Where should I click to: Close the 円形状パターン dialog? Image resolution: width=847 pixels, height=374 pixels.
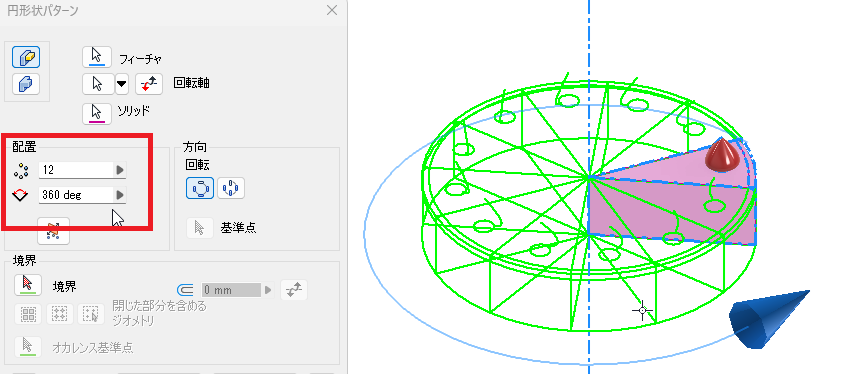coord(332,10)
